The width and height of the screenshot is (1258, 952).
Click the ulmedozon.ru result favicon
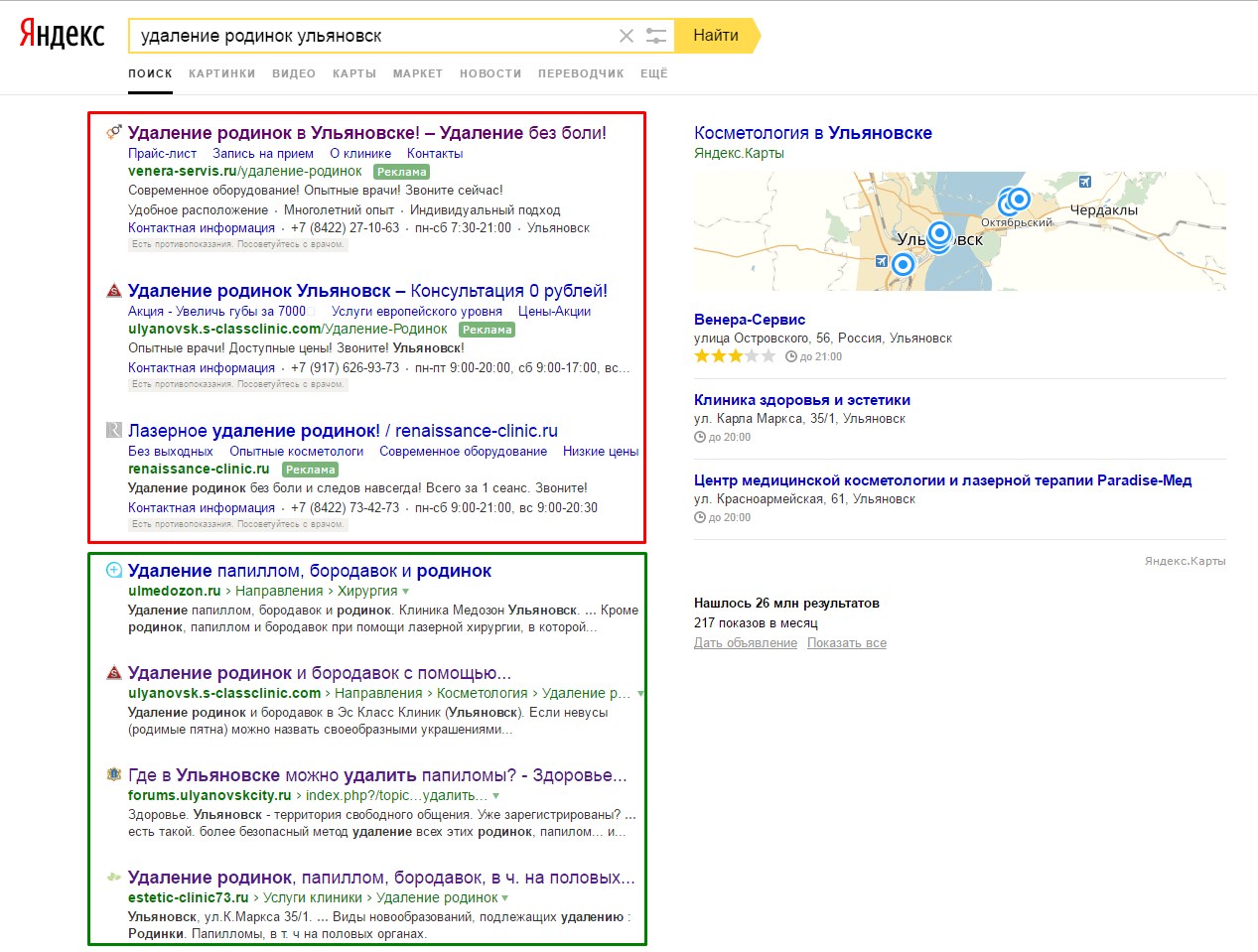[114, 570]
